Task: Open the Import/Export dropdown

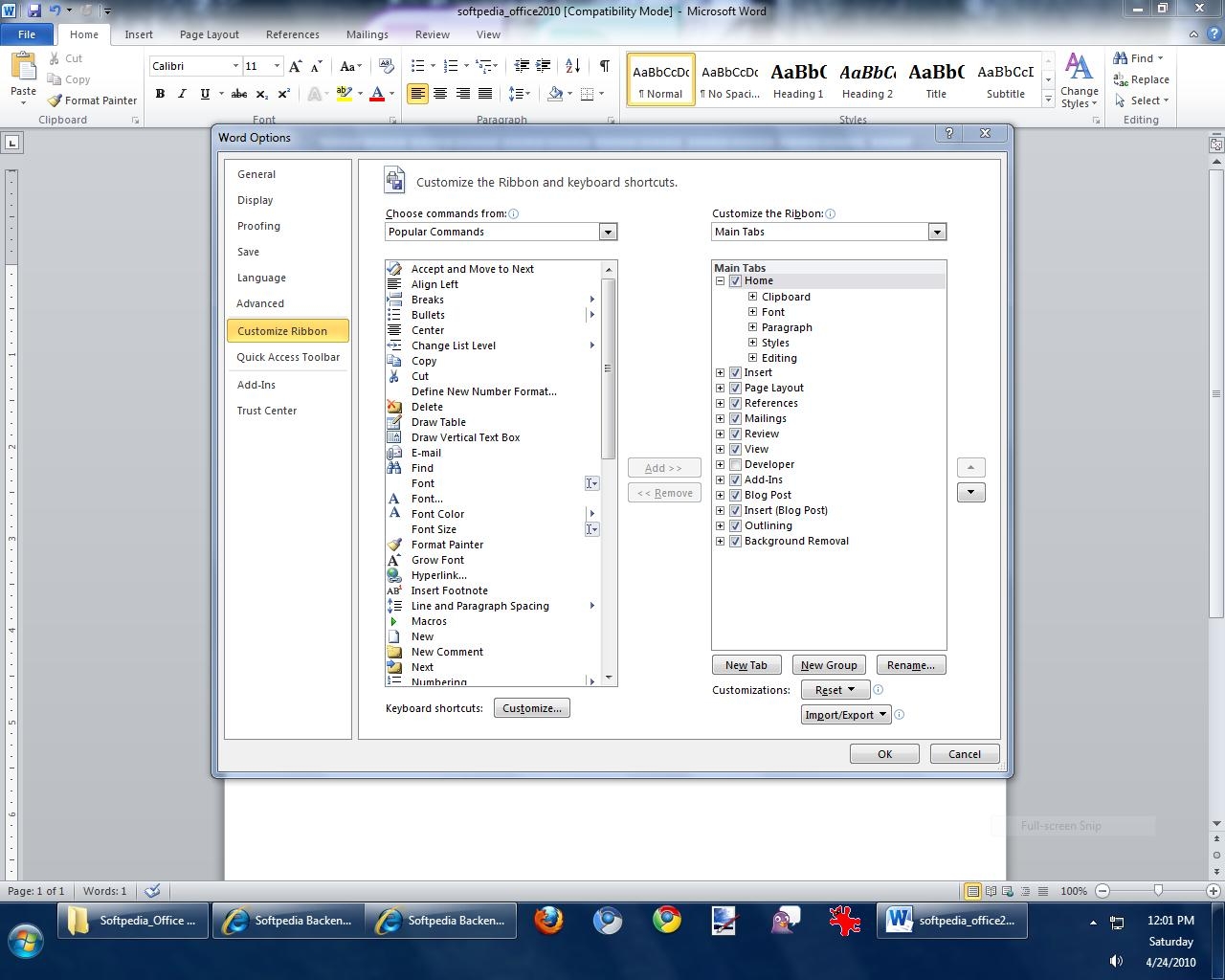Action: coord(846,715)
